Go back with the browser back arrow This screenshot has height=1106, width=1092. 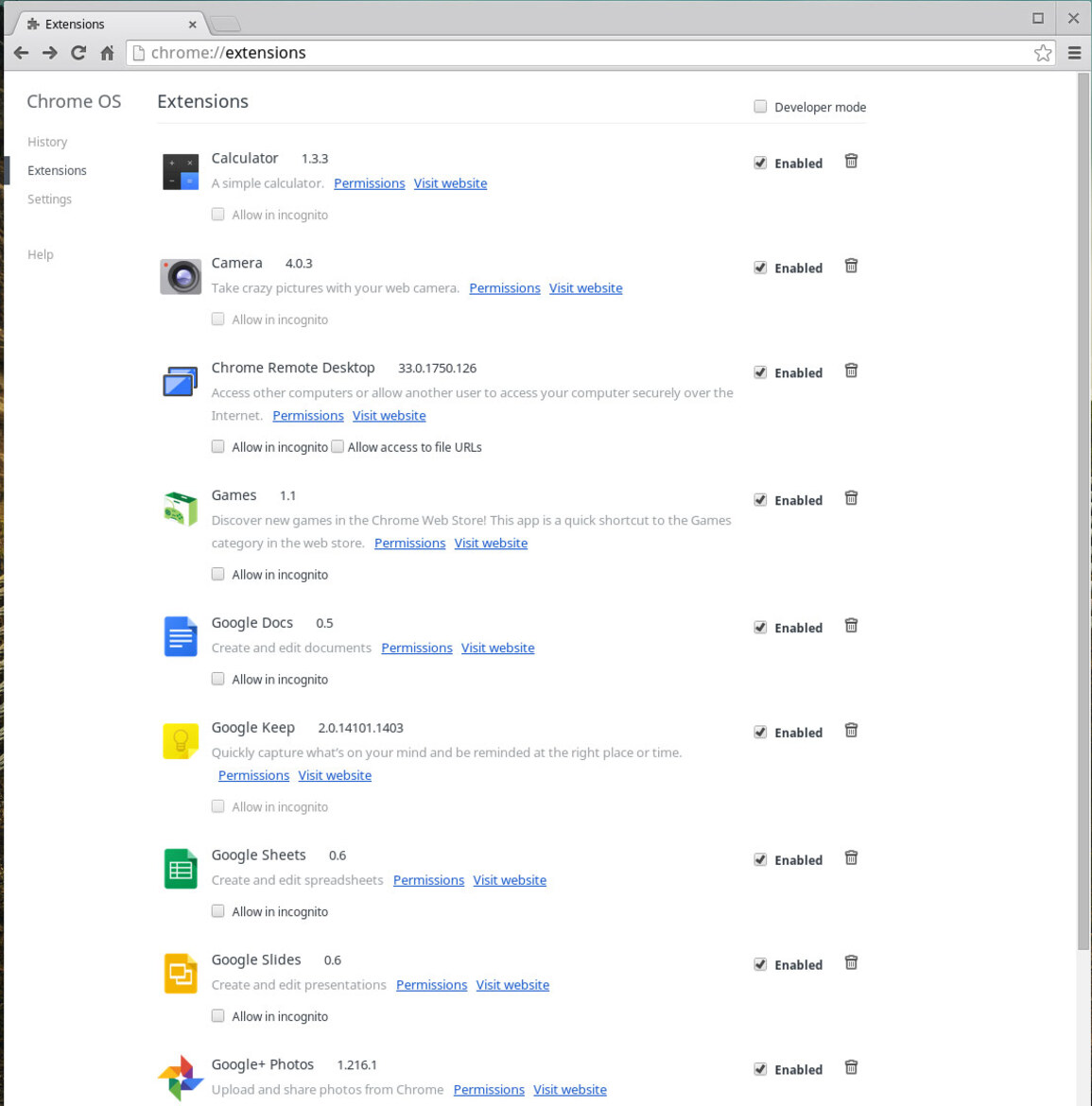pos(21,53)
